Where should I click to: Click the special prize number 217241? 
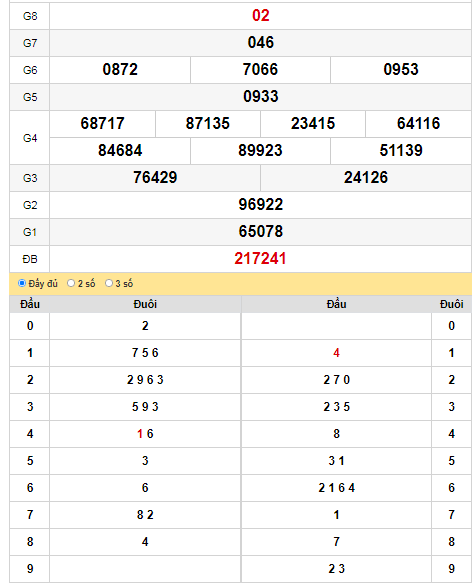tap(260, 259)
